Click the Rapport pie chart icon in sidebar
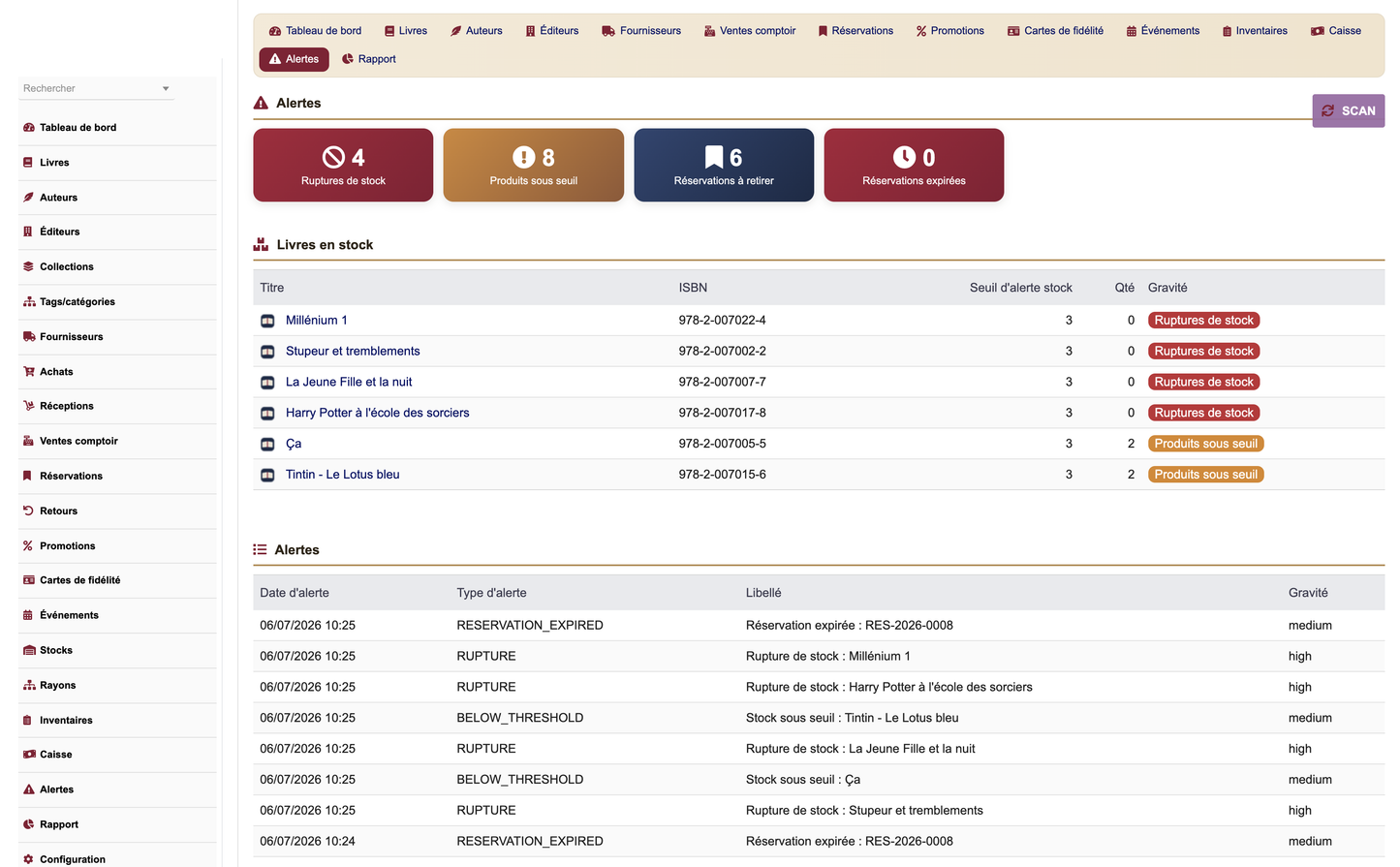1400x867 pixels. (28, 824)
